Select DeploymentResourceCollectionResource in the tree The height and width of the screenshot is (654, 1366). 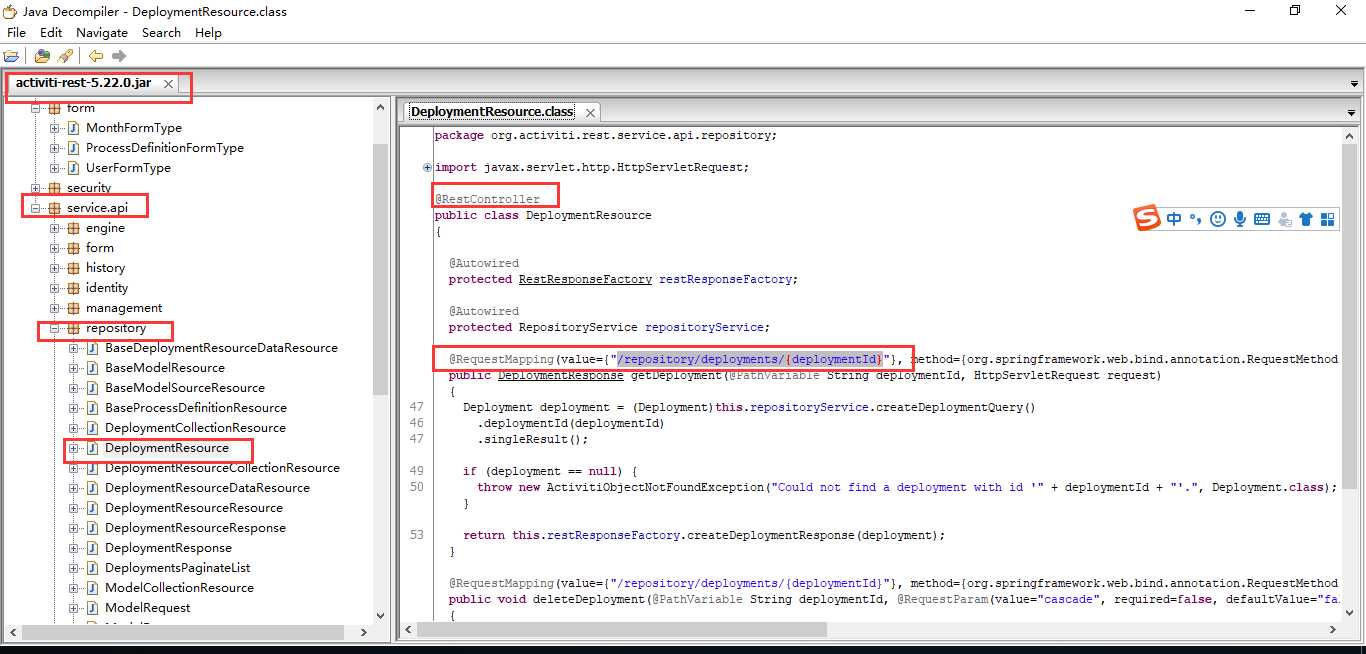[222, 468]
